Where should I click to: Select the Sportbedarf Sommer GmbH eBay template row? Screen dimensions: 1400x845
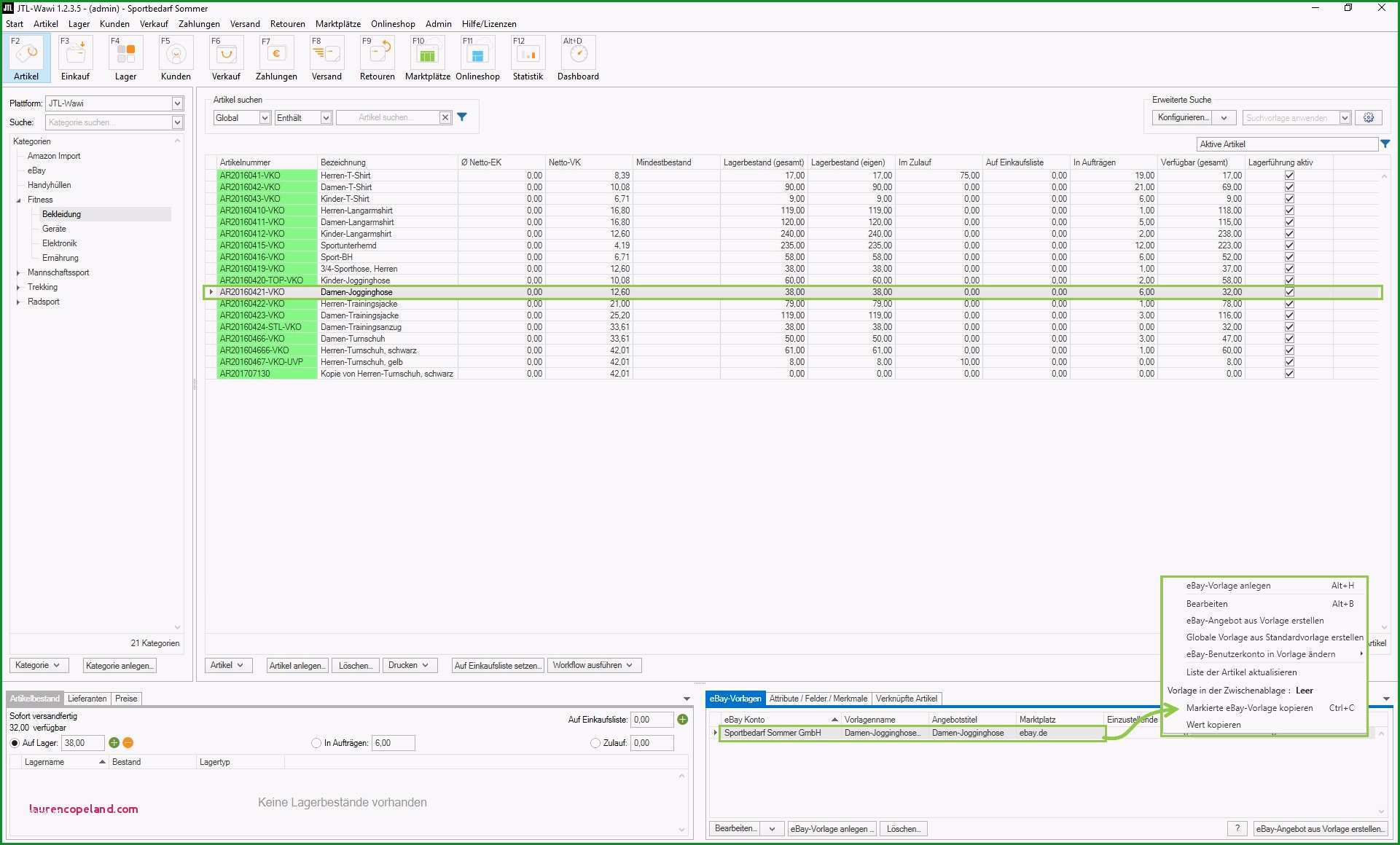pos(912,734)
